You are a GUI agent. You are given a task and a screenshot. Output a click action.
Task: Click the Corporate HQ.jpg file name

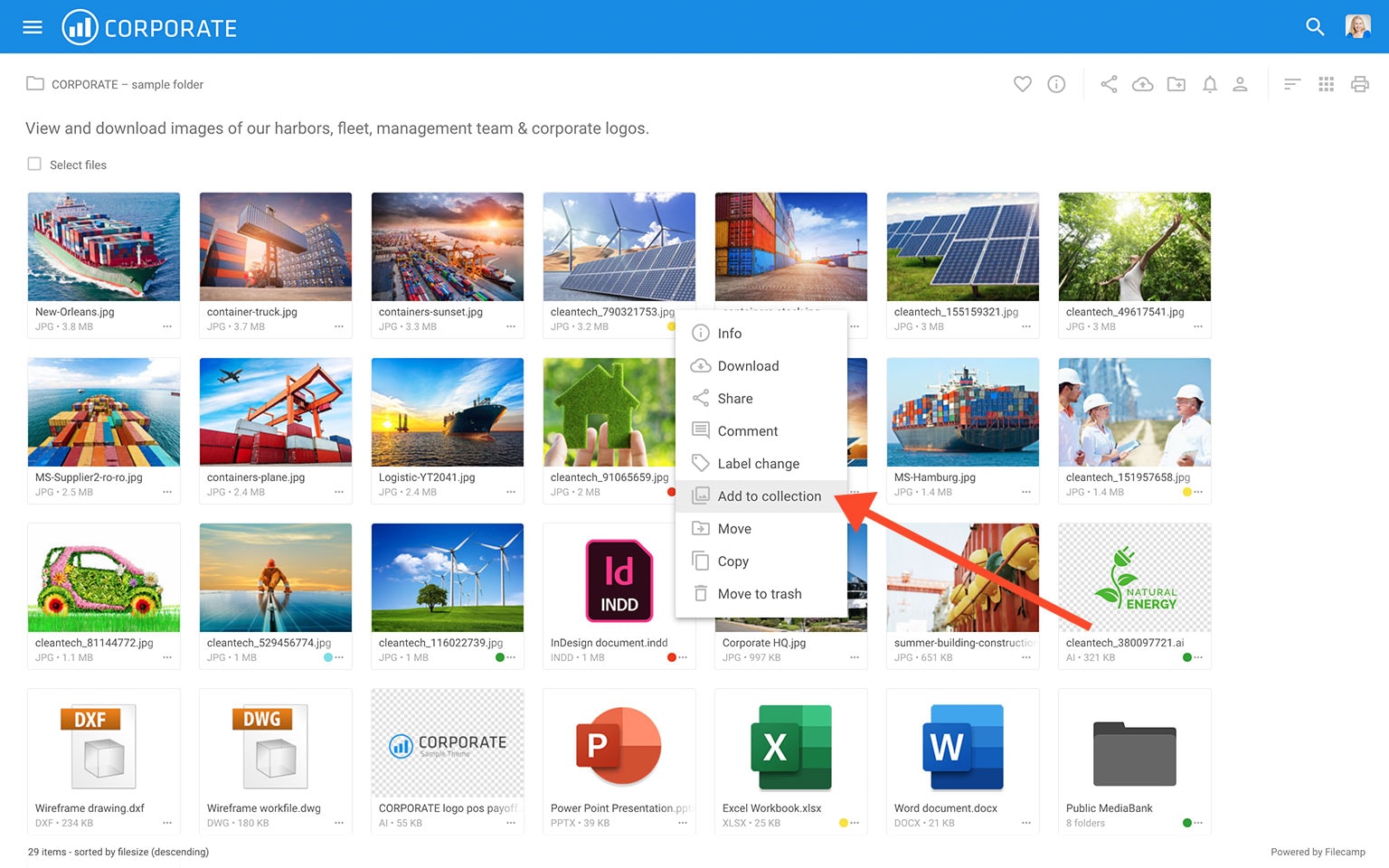pos(764,643)
